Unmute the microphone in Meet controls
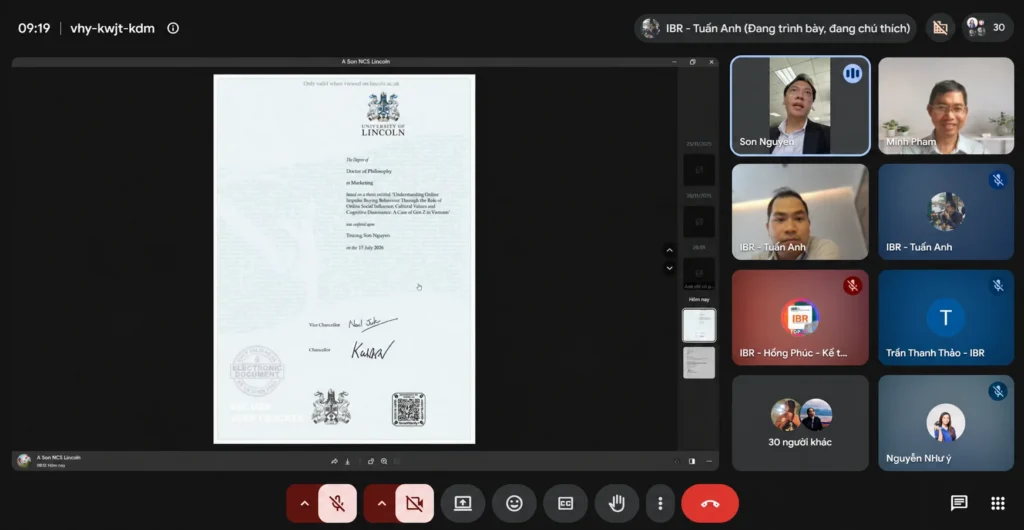 337,503
